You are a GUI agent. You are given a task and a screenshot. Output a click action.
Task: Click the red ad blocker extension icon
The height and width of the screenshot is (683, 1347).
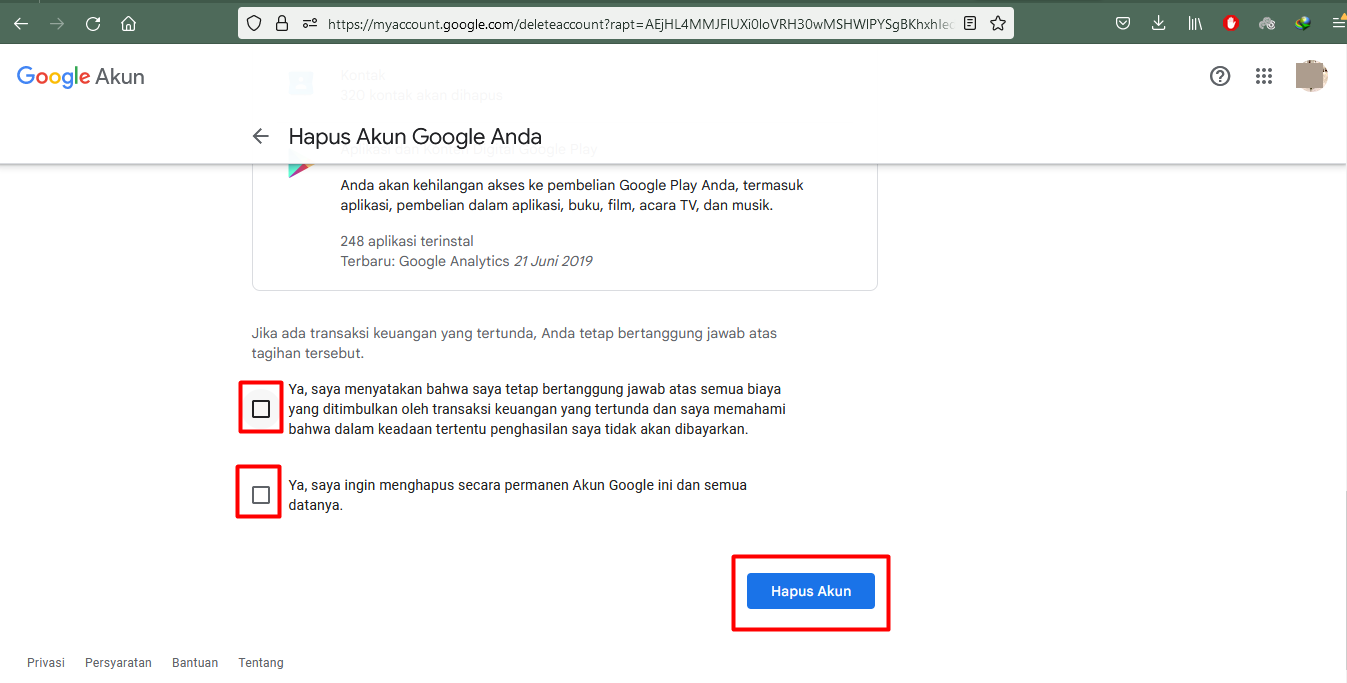1231,23
